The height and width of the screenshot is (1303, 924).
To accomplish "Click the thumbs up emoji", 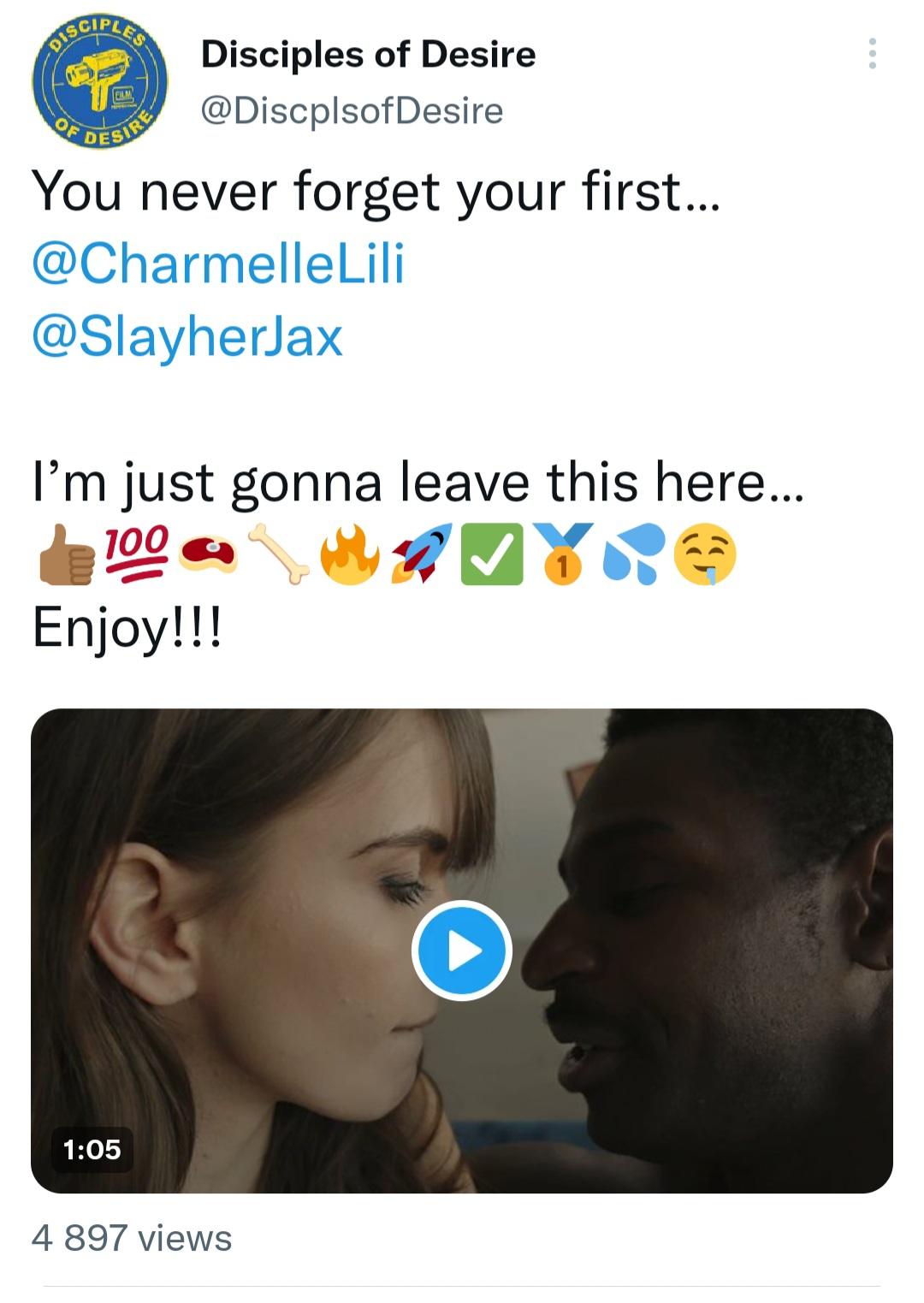I will pyautogui.click(x=66, y=555).
